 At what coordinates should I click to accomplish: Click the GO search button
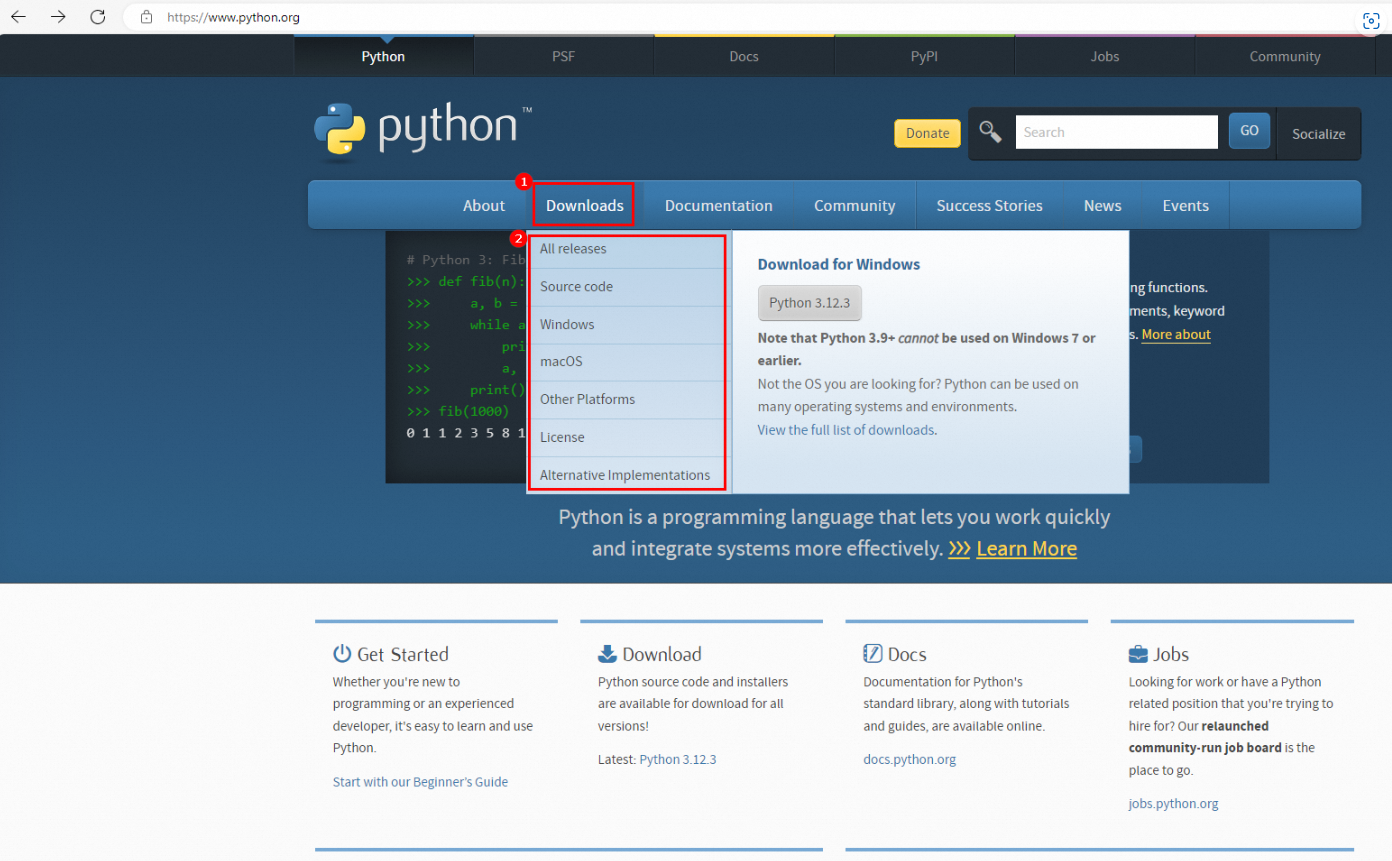click(x=1249, y=131)
